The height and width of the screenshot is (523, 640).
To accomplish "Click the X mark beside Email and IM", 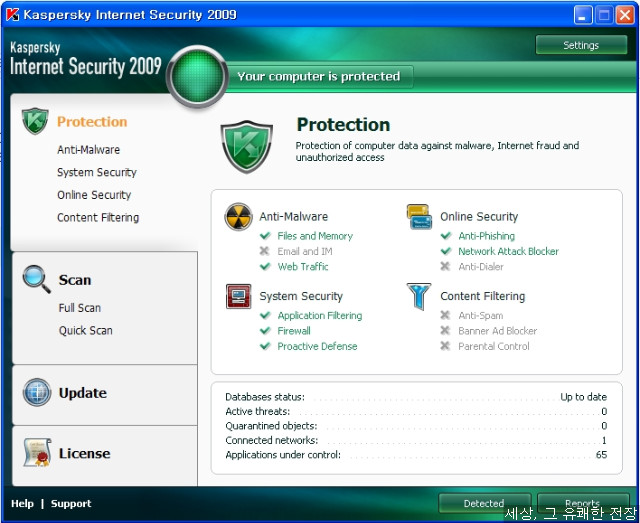I will coord(264,251).
